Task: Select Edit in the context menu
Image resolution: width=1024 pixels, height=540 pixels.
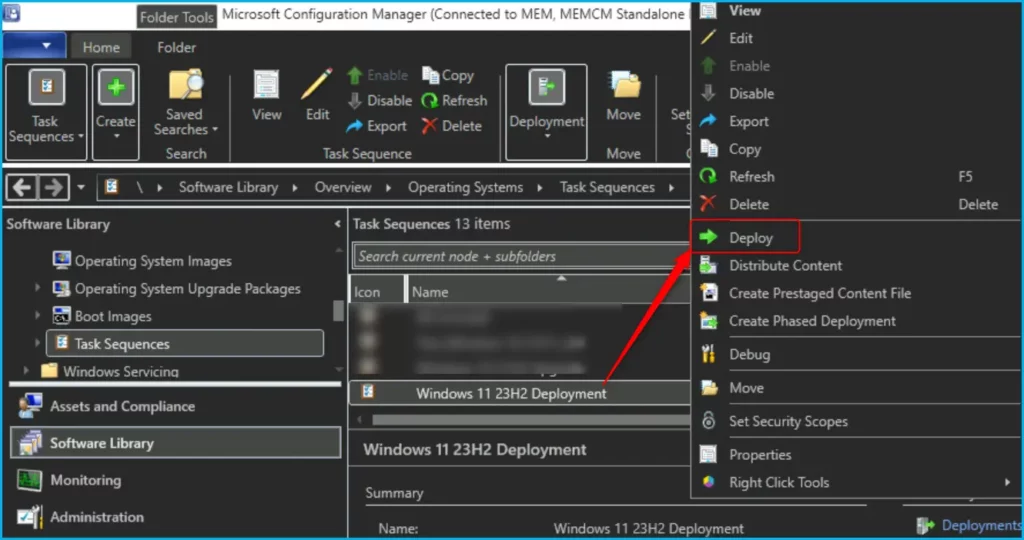Action: pyautogui.click(x=741, y=39)
